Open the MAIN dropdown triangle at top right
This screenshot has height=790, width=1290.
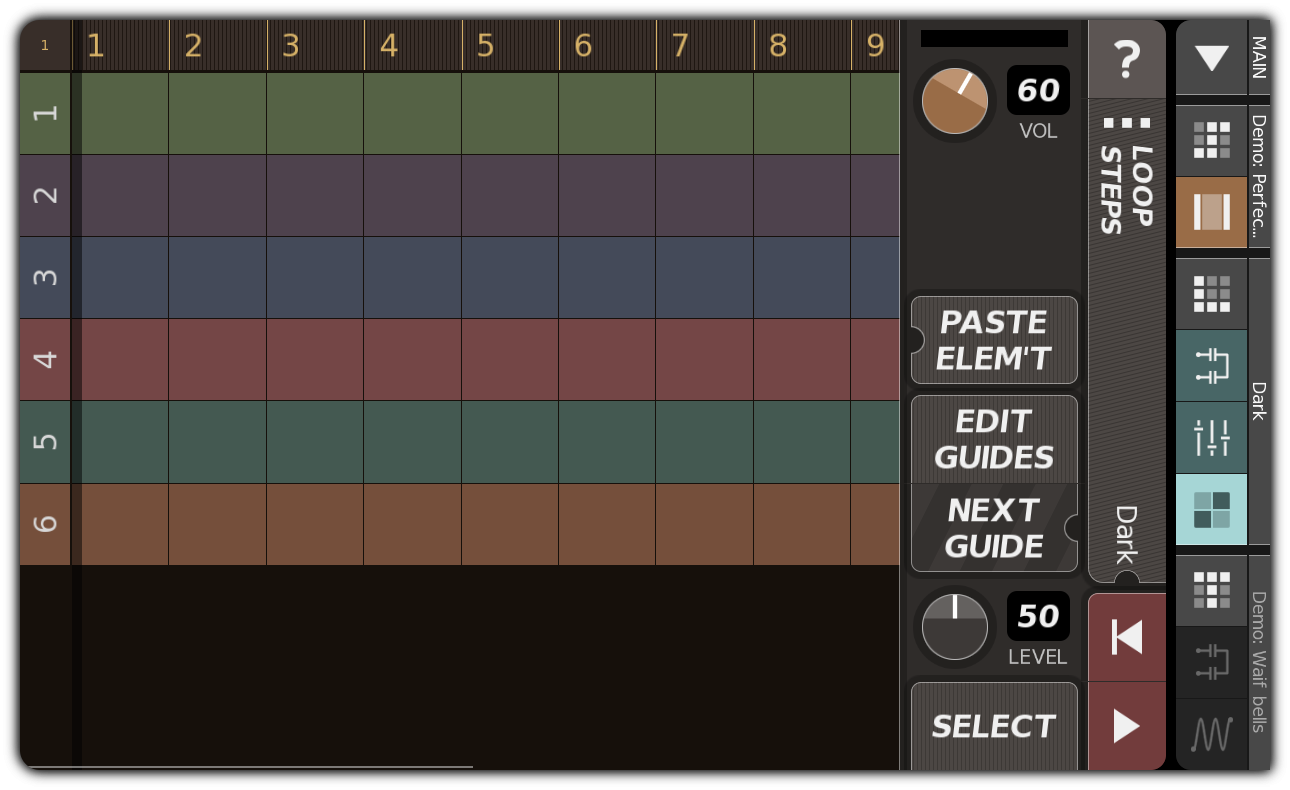pyautogui.click(x=1211, y=58)
